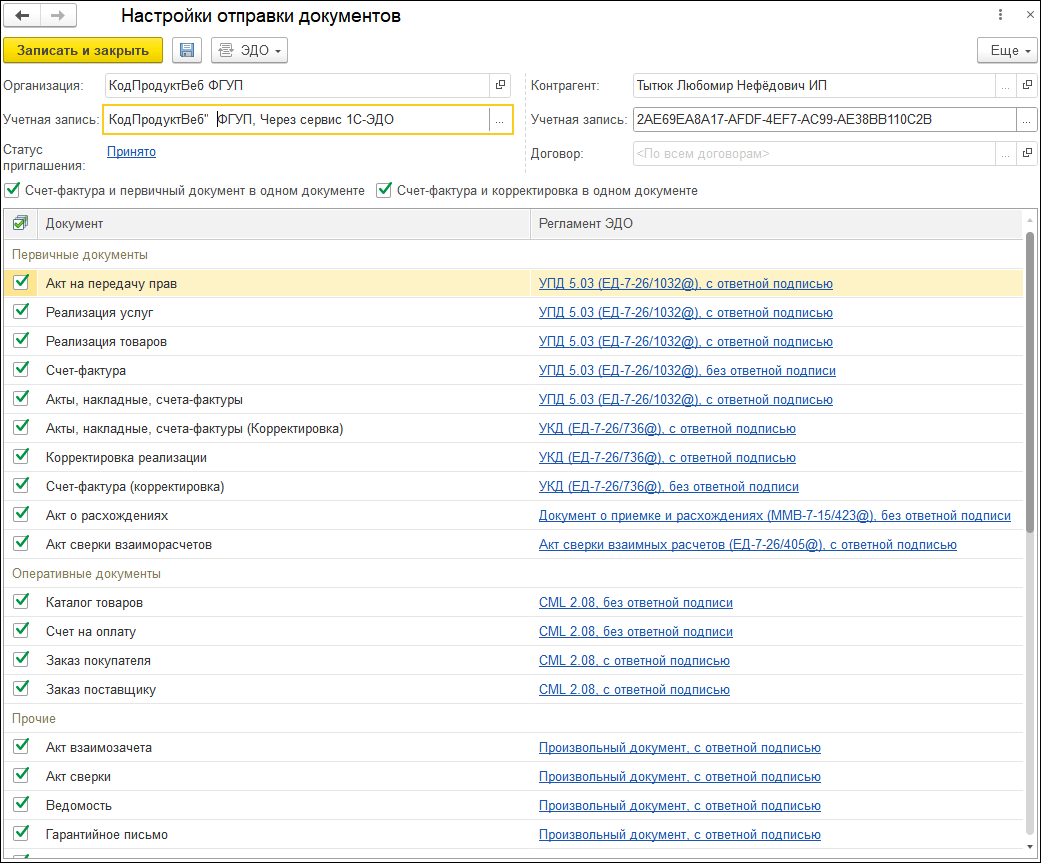1041x863 pixels.
Task: Open the Организация field open-form icon
Action: (x=501, y=86)
